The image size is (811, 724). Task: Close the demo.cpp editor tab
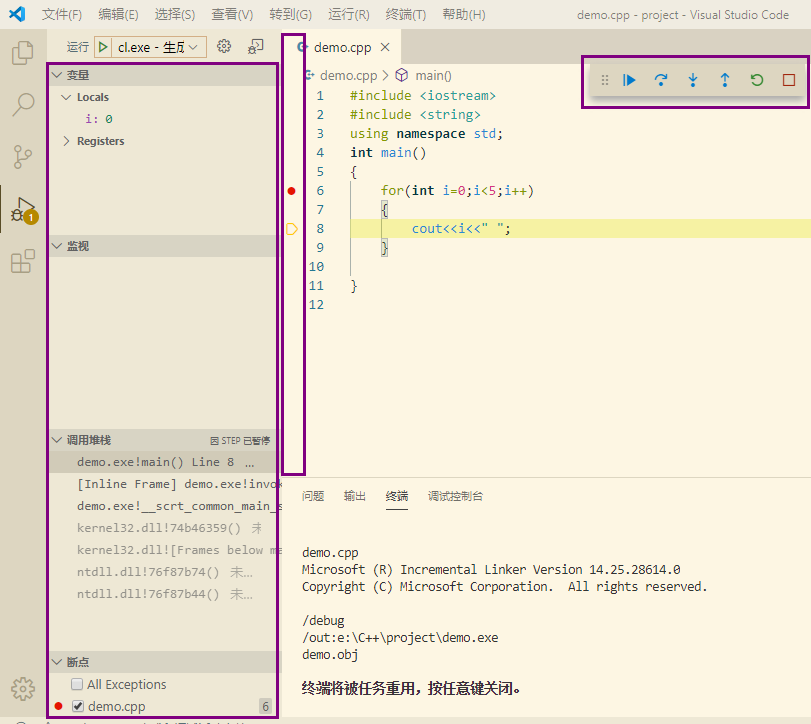pyautogui.click(x=385, y=47)
